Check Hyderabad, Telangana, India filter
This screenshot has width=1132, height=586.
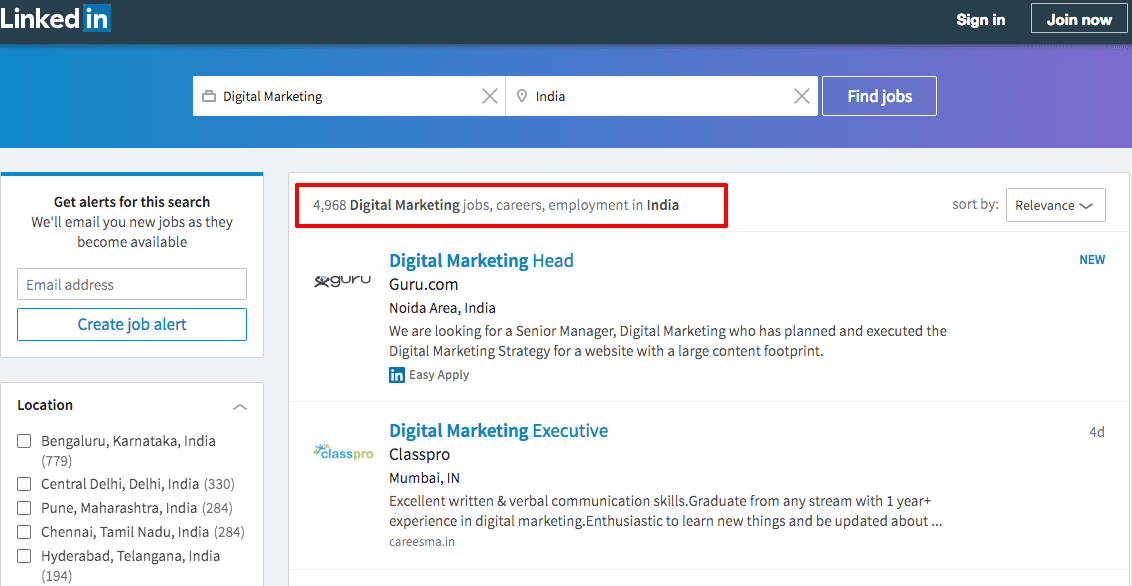25,556
